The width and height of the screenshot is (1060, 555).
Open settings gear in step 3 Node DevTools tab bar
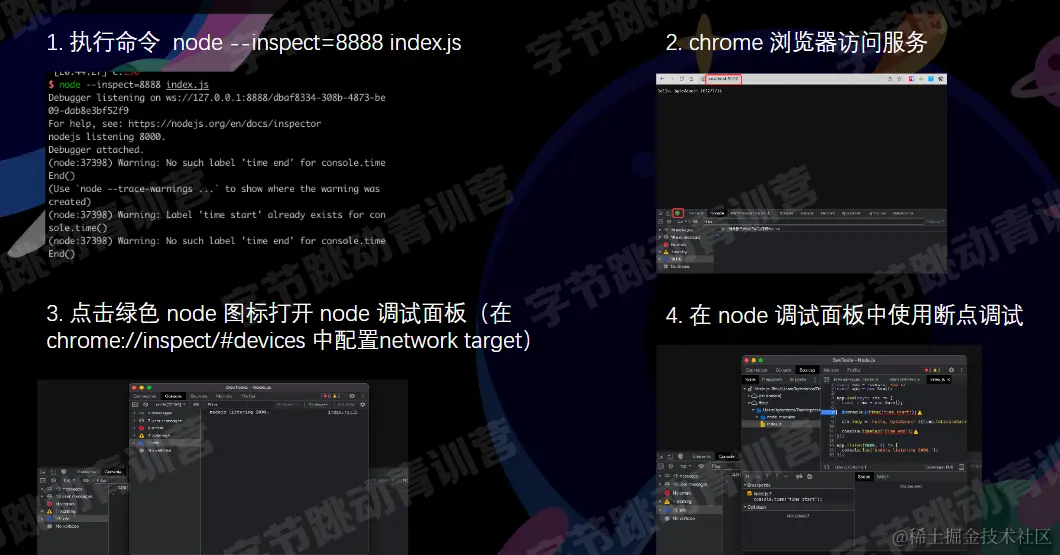(x=352, y=396)
